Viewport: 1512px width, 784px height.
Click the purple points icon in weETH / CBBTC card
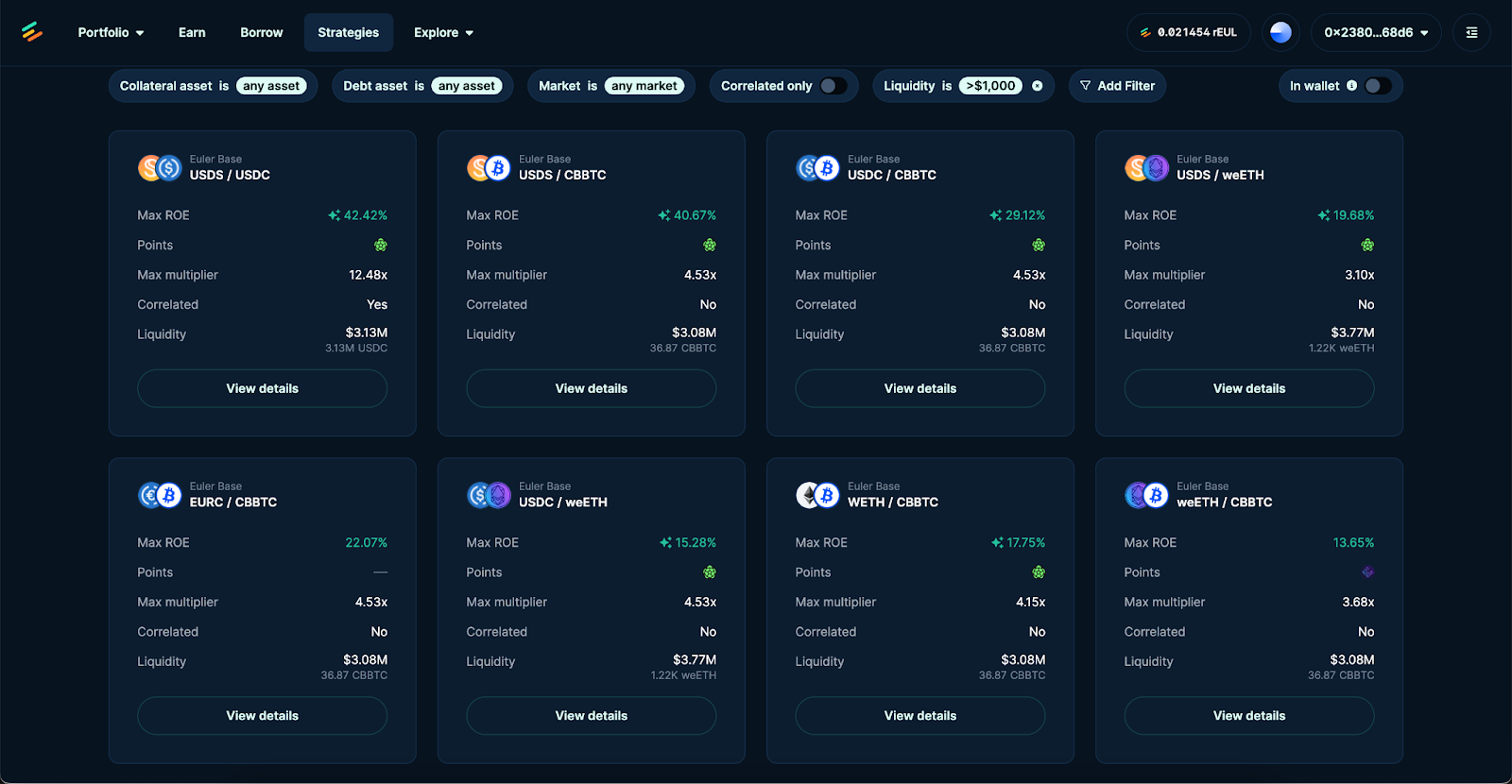(x=1367, y=572)
